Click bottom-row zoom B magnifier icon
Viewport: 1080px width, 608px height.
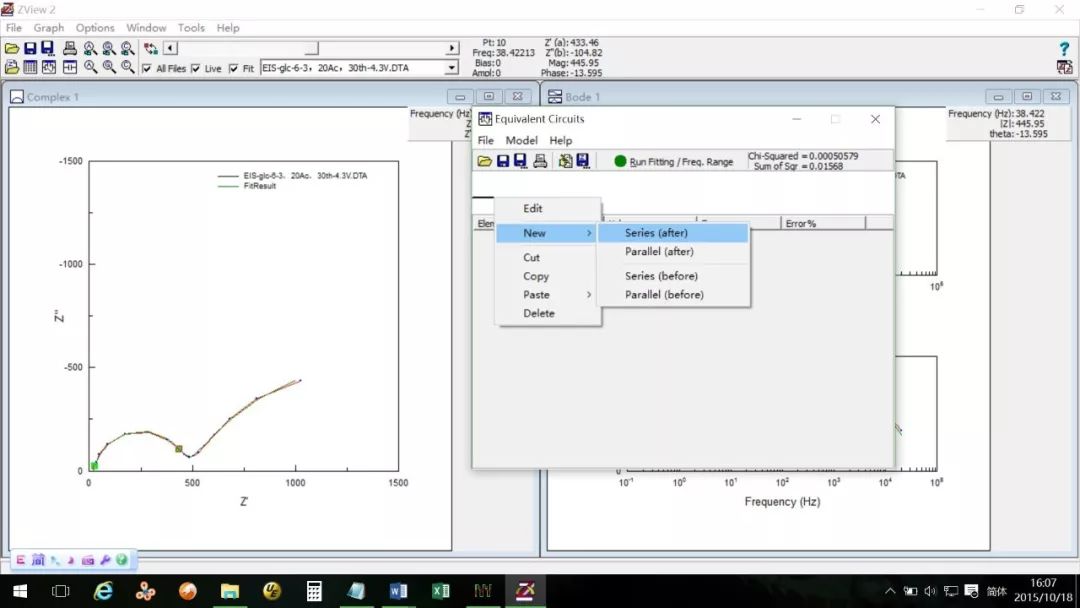click(109, 67)
